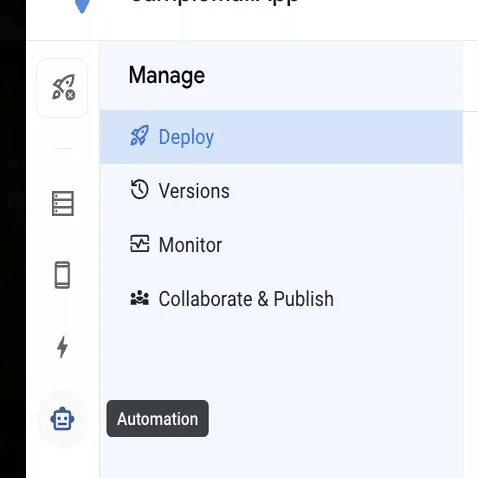Click the people group icon beside Collaborate
This screenshot has width=478, height=478.
pos(139,298)
